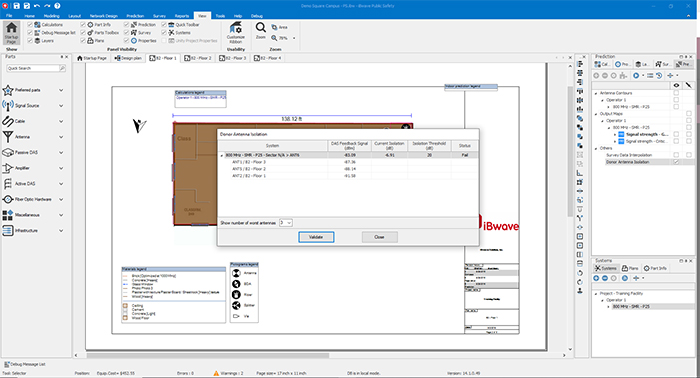Switch to the B2 - Floor 2 tab
The image size is (700, 378).
198,58
